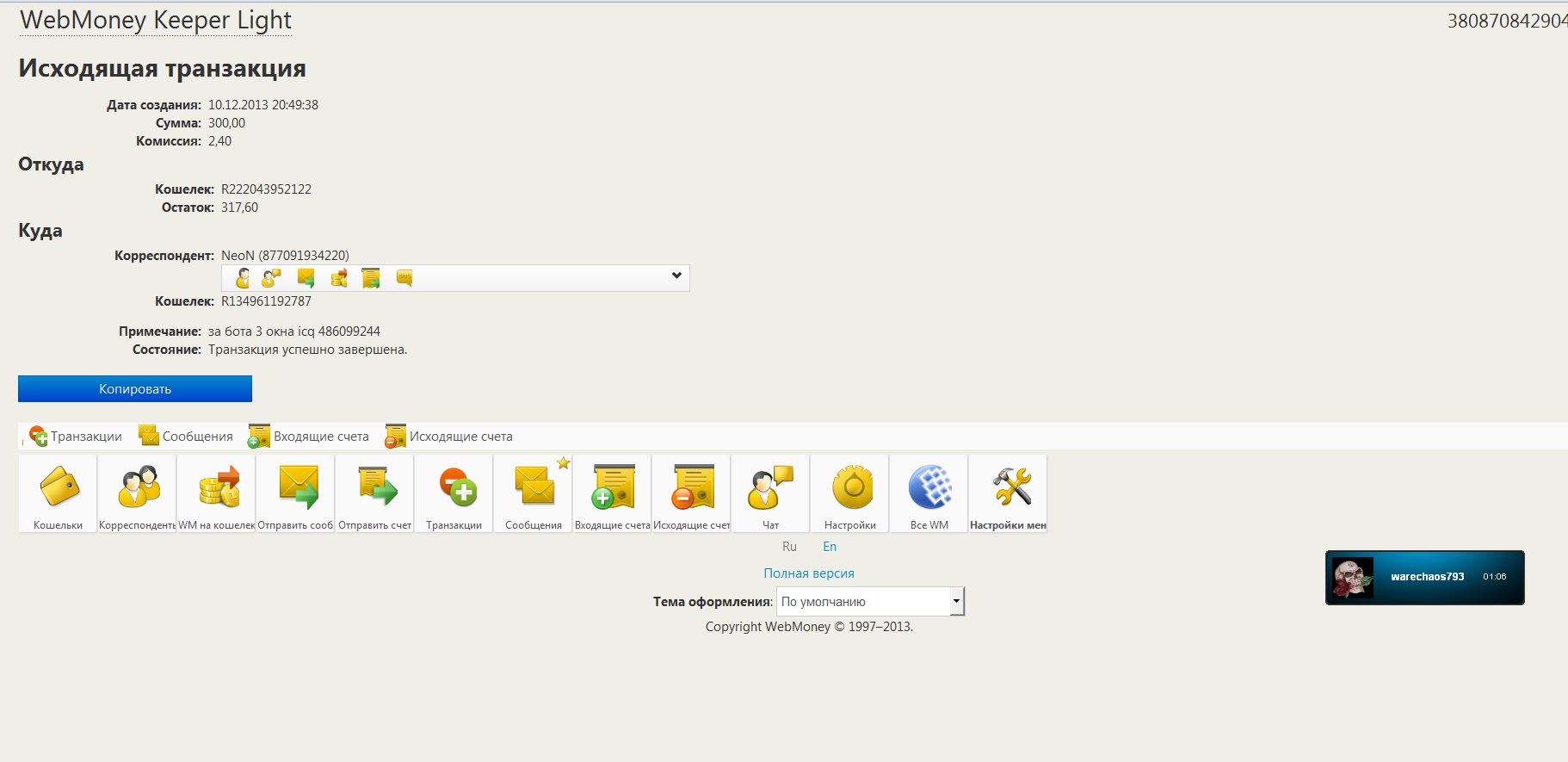Open the Транзакции tile in the icon grid
This screenshot has height=762, width=1568.
(x=454, y=493)
